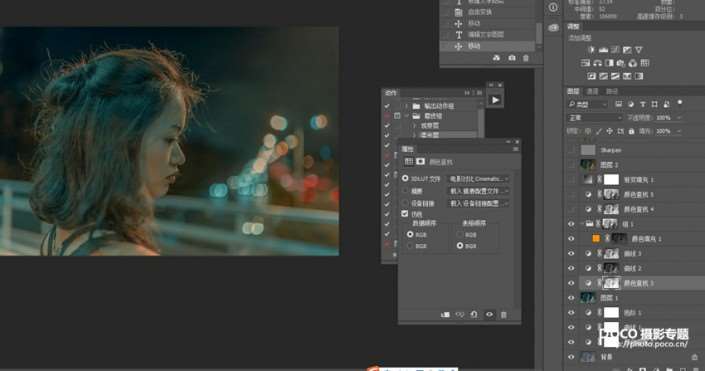Lock all layer attributes with padlock icon

[x=631, y=131]
